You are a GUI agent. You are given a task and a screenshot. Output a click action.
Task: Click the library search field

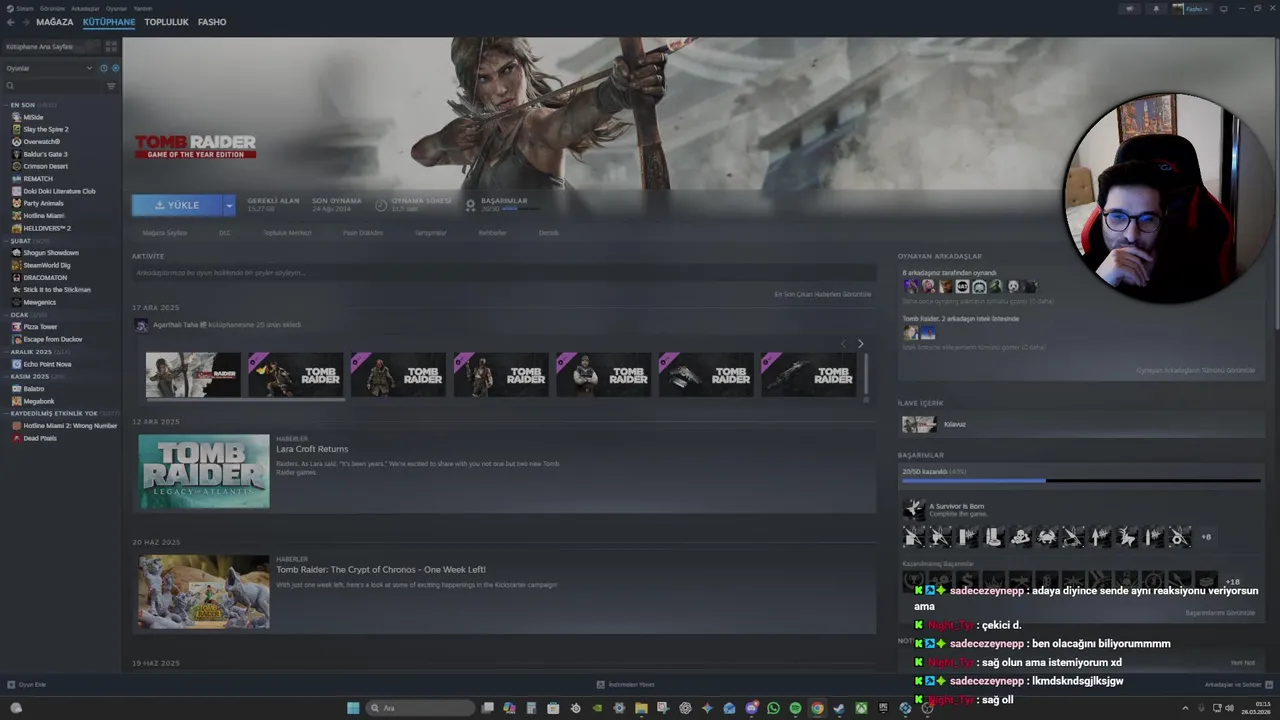(x=52, y=86)
